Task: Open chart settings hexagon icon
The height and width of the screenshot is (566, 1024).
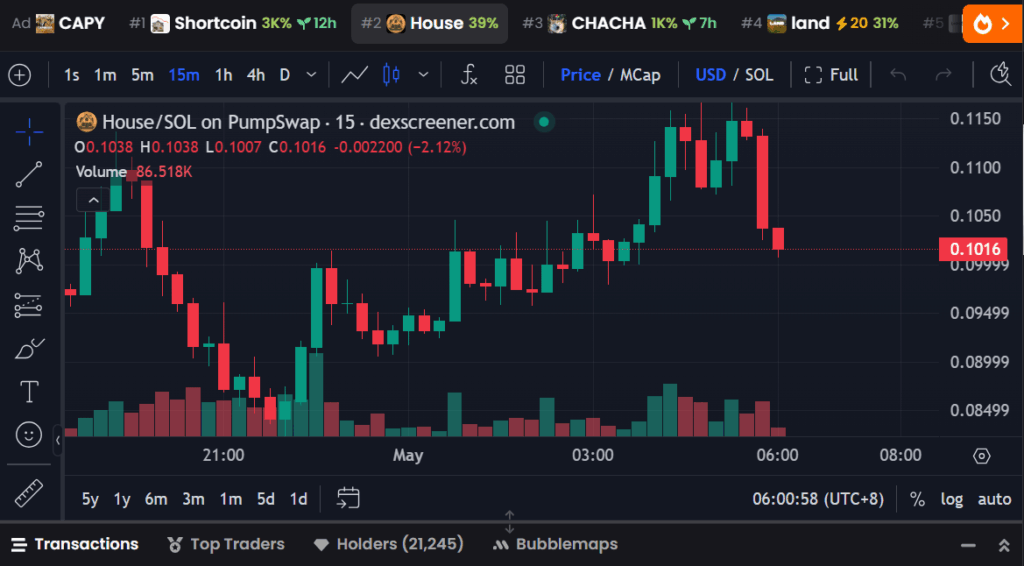Action: pyautogui.click(x=982, y=456)
